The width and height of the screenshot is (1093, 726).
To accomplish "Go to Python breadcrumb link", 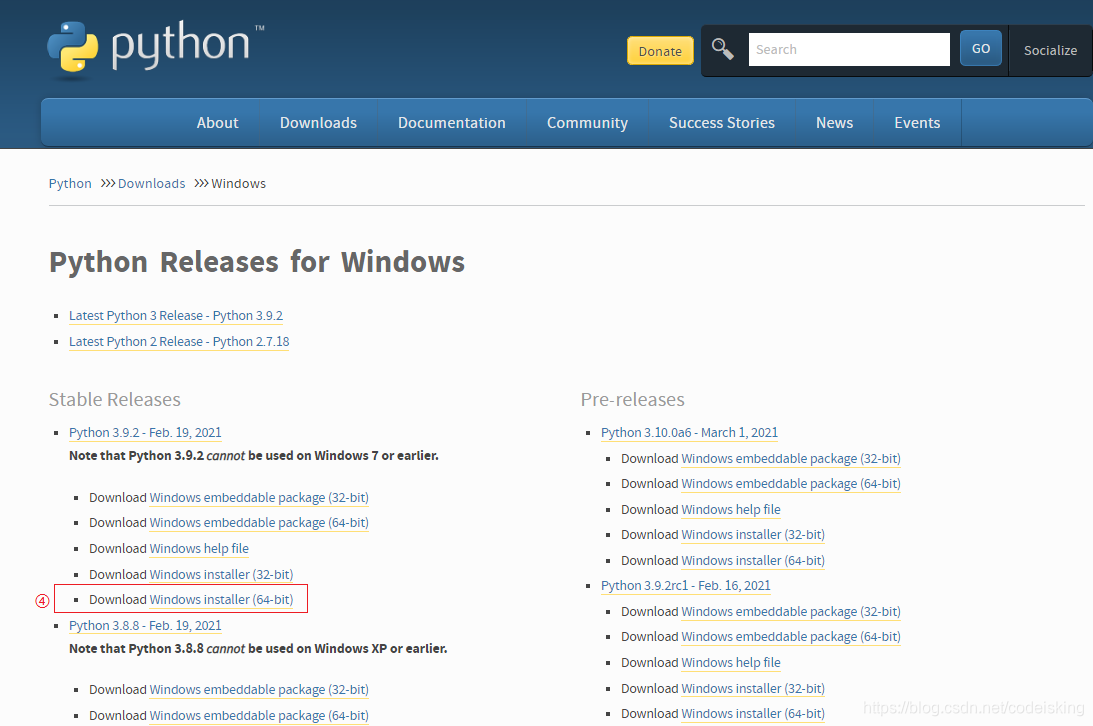I will click(x=70, y=183).
